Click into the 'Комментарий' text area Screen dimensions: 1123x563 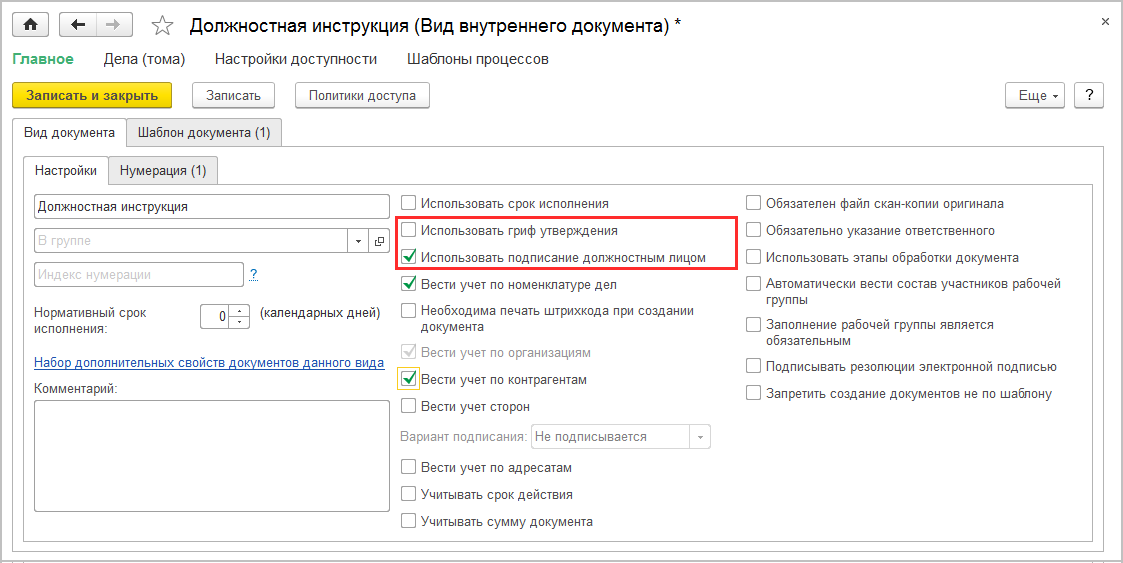pos(211,455)
